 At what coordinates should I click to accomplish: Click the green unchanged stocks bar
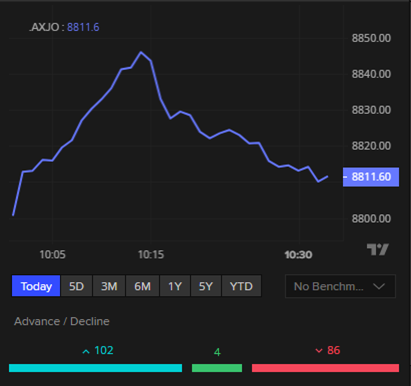tap(217, 368)
